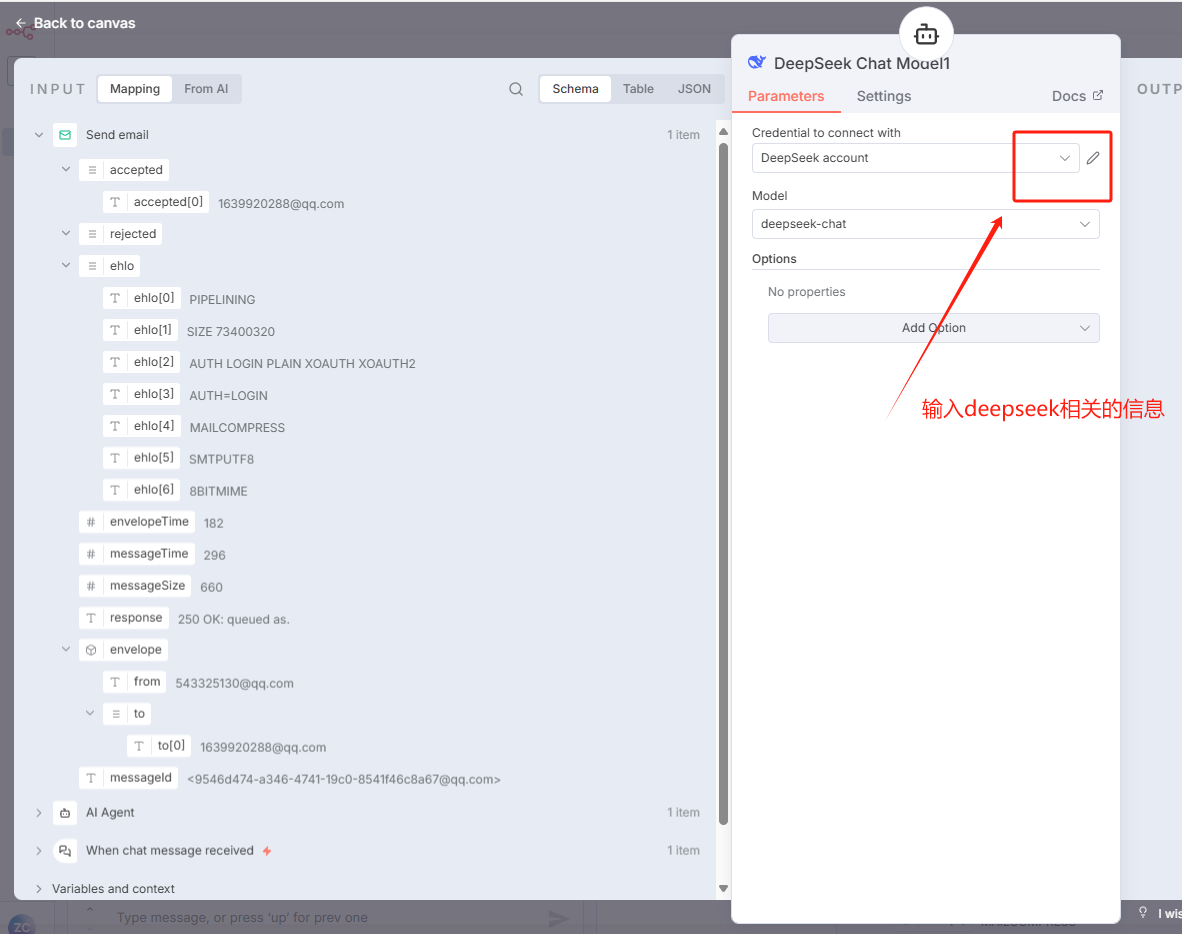Viewport: 1182px width, 934px height.
Task: Go back to canvas arrow
Action: click(21, 23)
